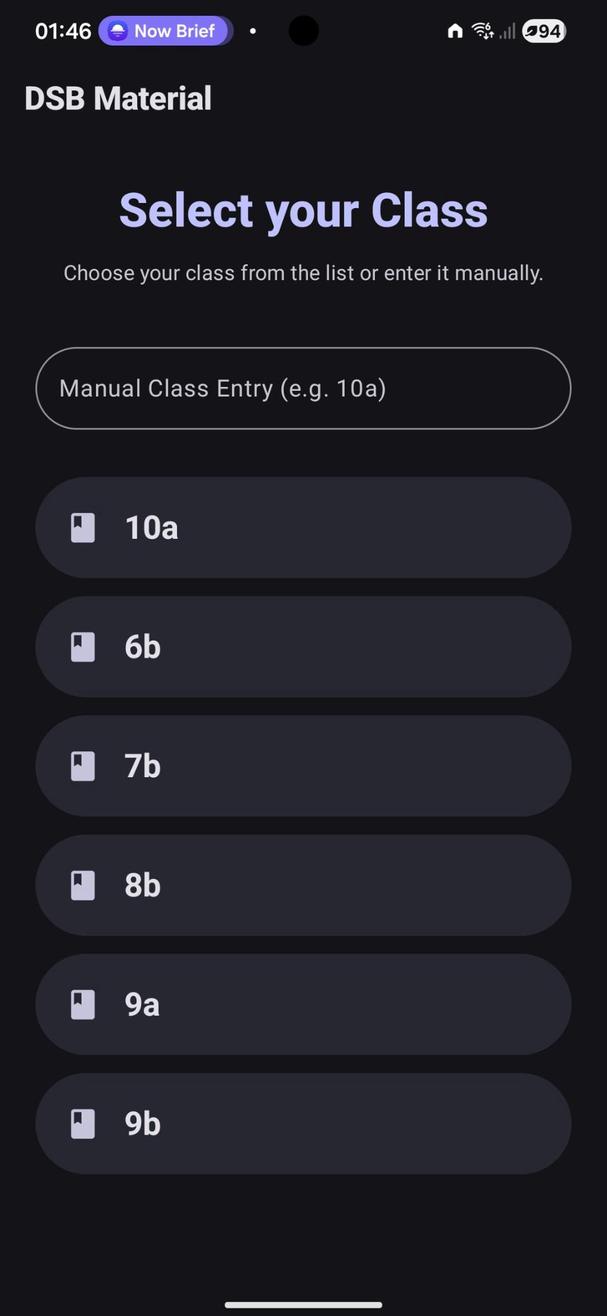This screenshot has height=1316, width=607.
Task: Tap the bookmark icon beside 9a
Action: coord(83,1004)
